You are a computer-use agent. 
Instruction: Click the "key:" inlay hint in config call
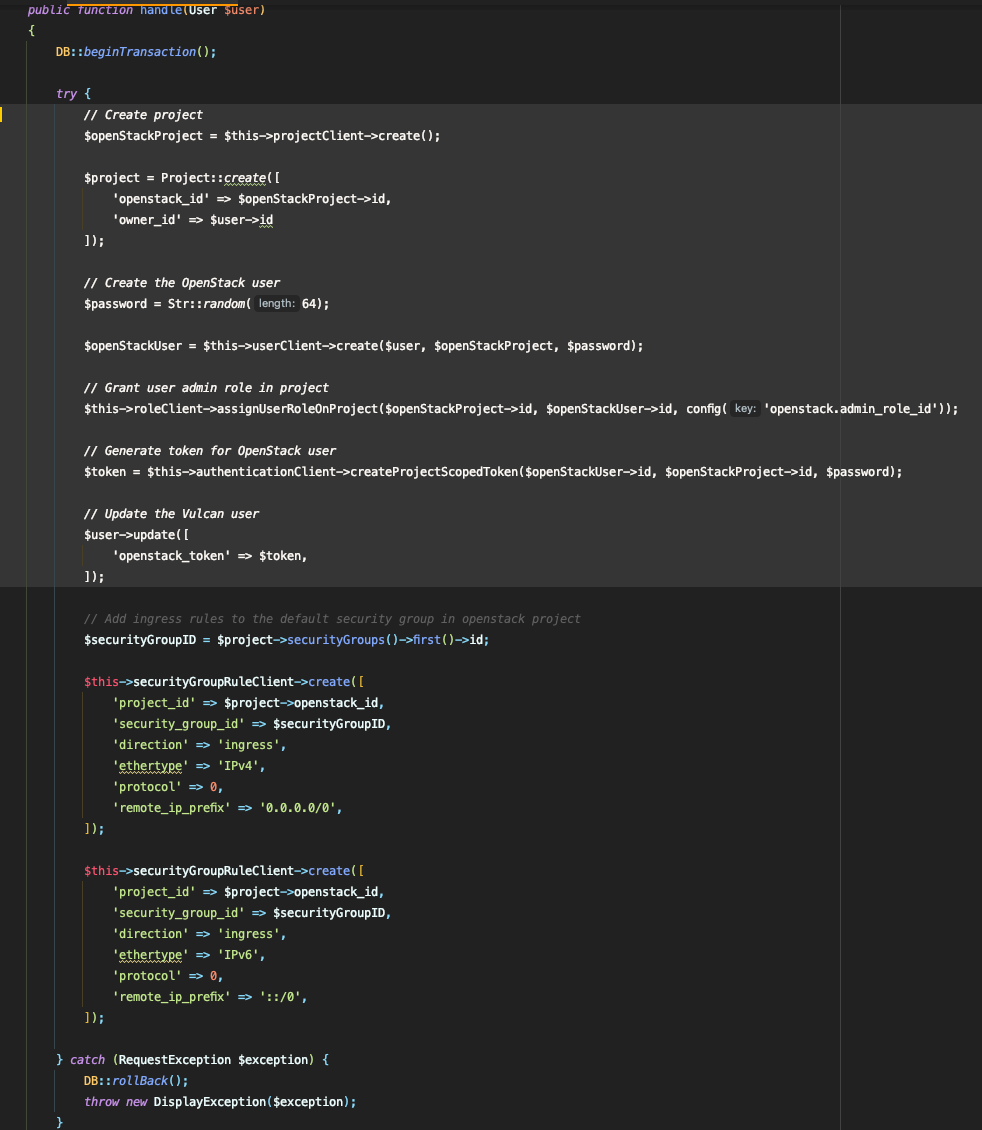745,409
